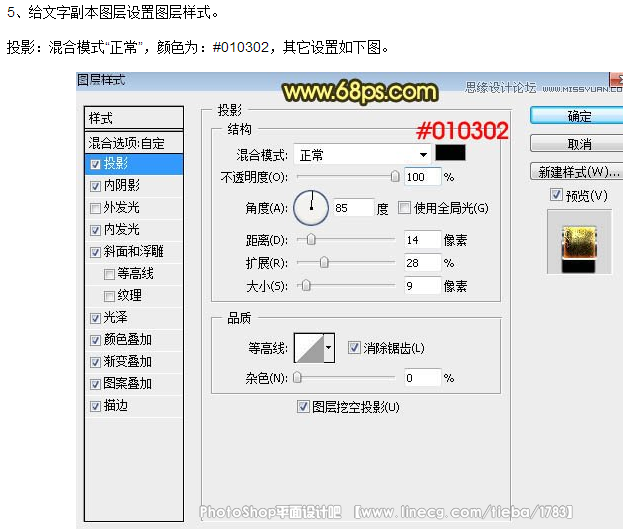Expand the 等高线 contour dropdown arrow

point(329,348)
